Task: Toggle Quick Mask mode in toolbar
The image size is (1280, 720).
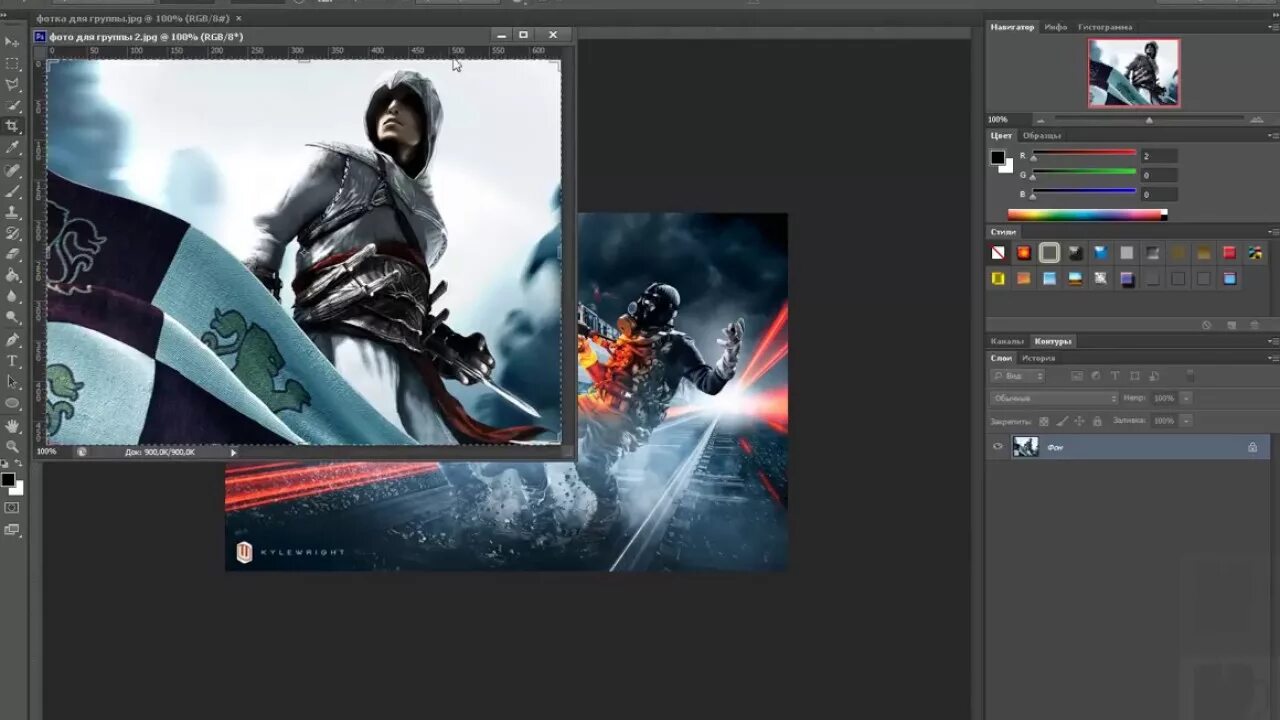Action: click(12, 508)
